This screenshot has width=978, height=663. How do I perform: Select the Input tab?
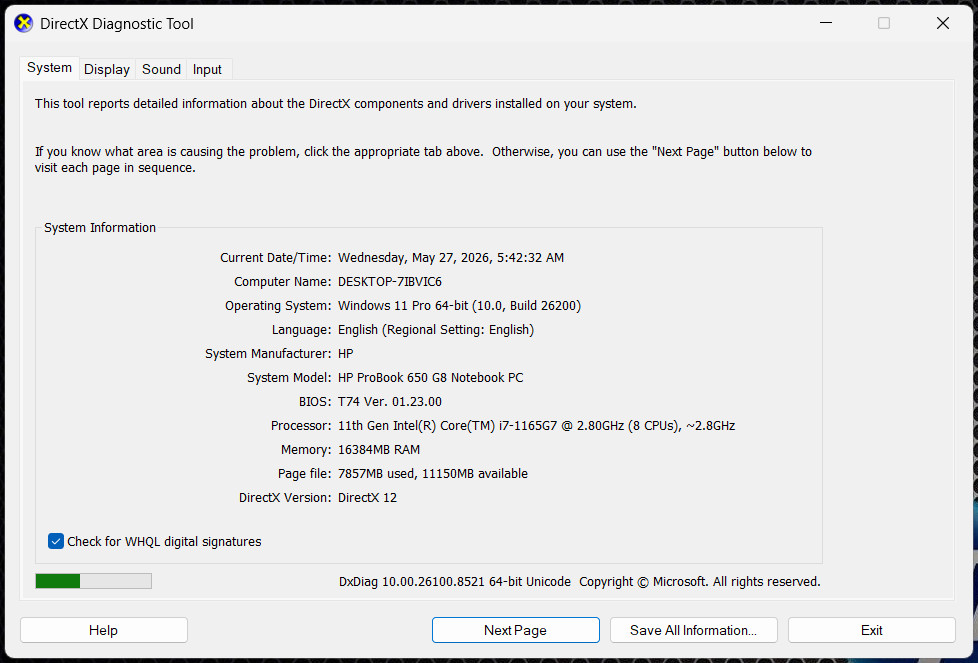207,69
